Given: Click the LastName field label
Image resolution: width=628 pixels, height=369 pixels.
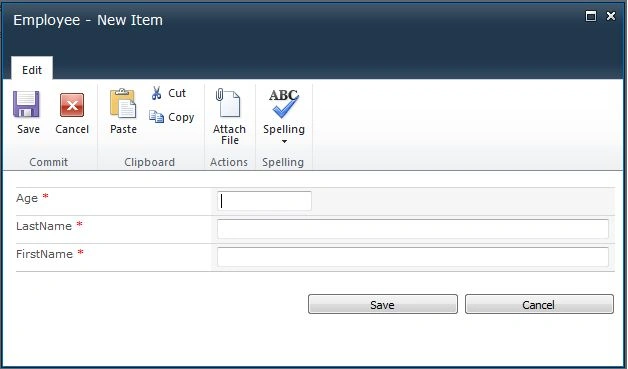Looking at the screenshot, I should (x=44, y=226).
